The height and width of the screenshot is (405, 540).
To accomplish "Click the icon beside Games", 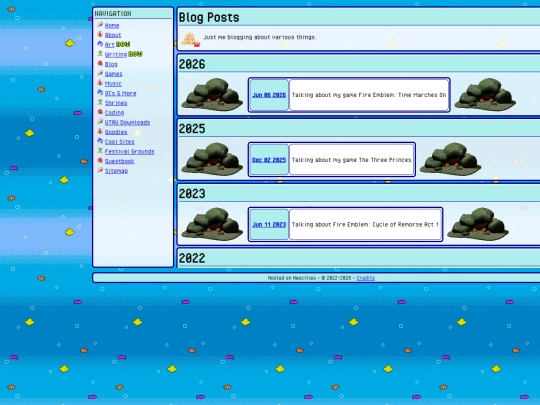I will tap(100, 73).
